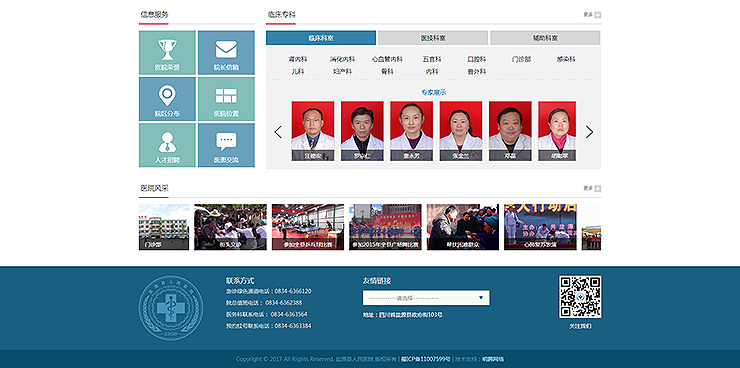Expand the 友情链接 请选择 dropdown
The width and height of the screenshot is (740, 368).
(x=426, y=298)
